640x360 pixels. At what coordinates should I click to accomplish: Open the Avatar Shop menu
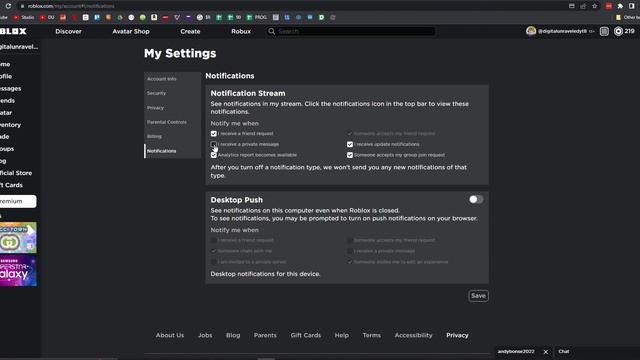131,31
